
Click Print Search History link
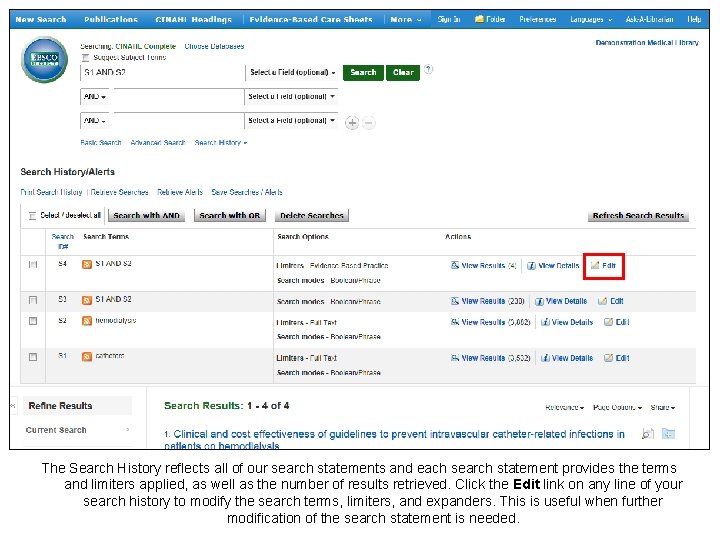51,192
